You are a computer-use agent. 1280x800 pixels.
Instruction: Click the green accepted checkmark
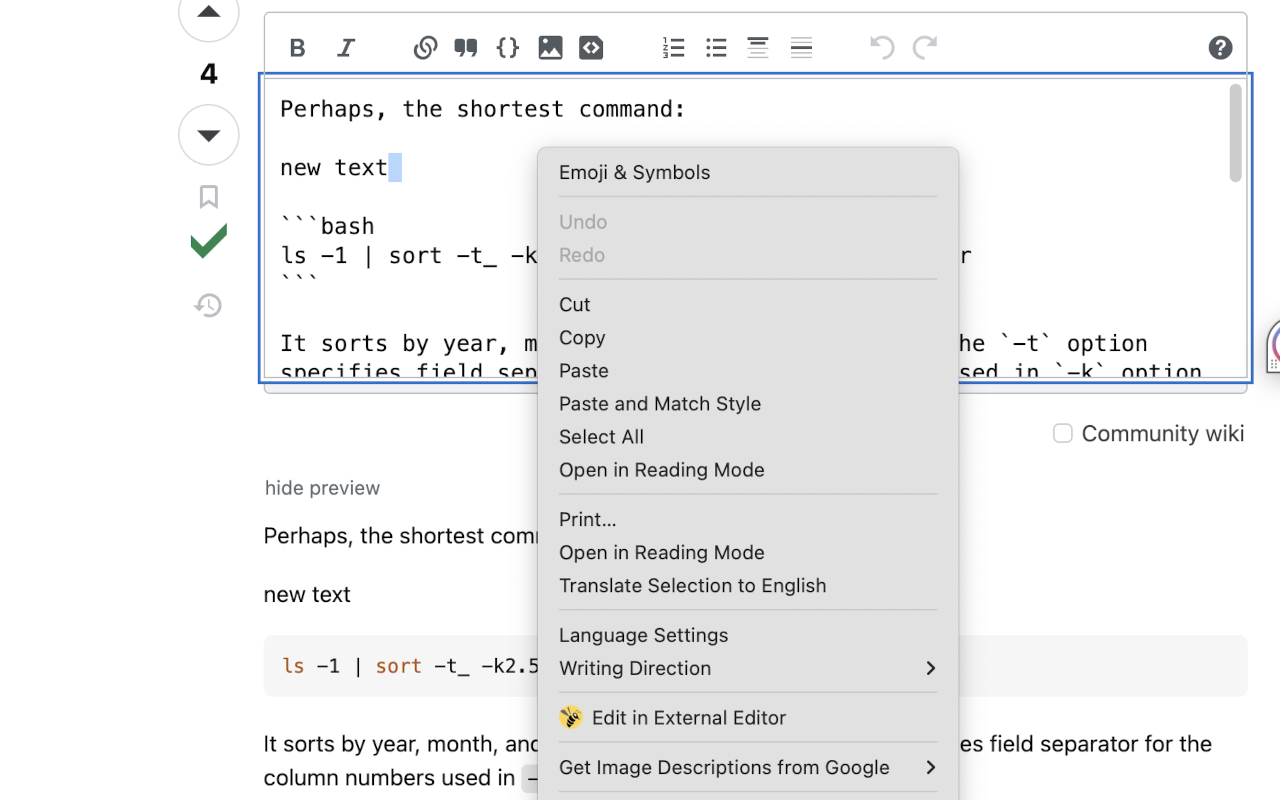(208, 241)
